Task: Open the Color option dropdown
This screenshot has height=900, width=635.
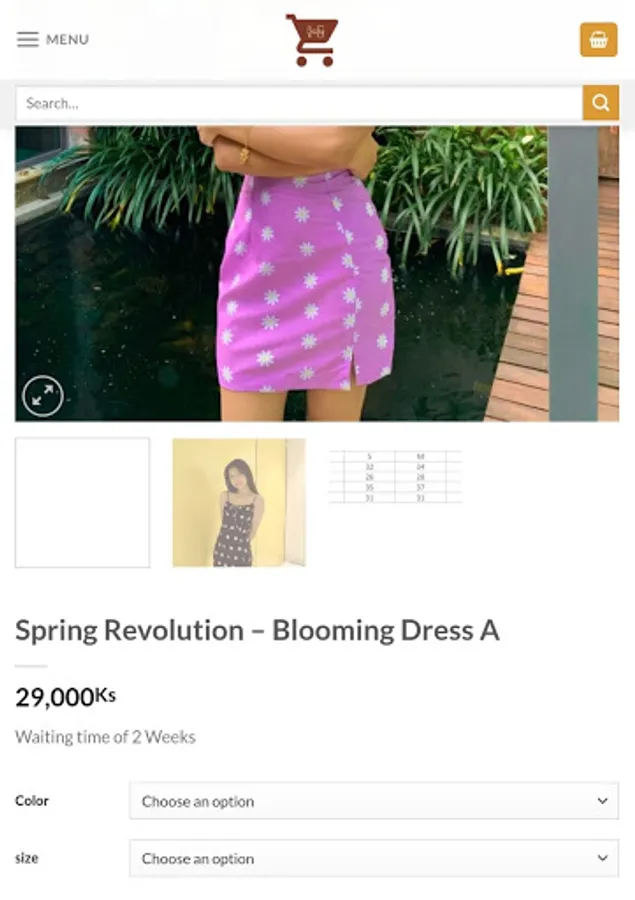Action: [x=374, y=801]
